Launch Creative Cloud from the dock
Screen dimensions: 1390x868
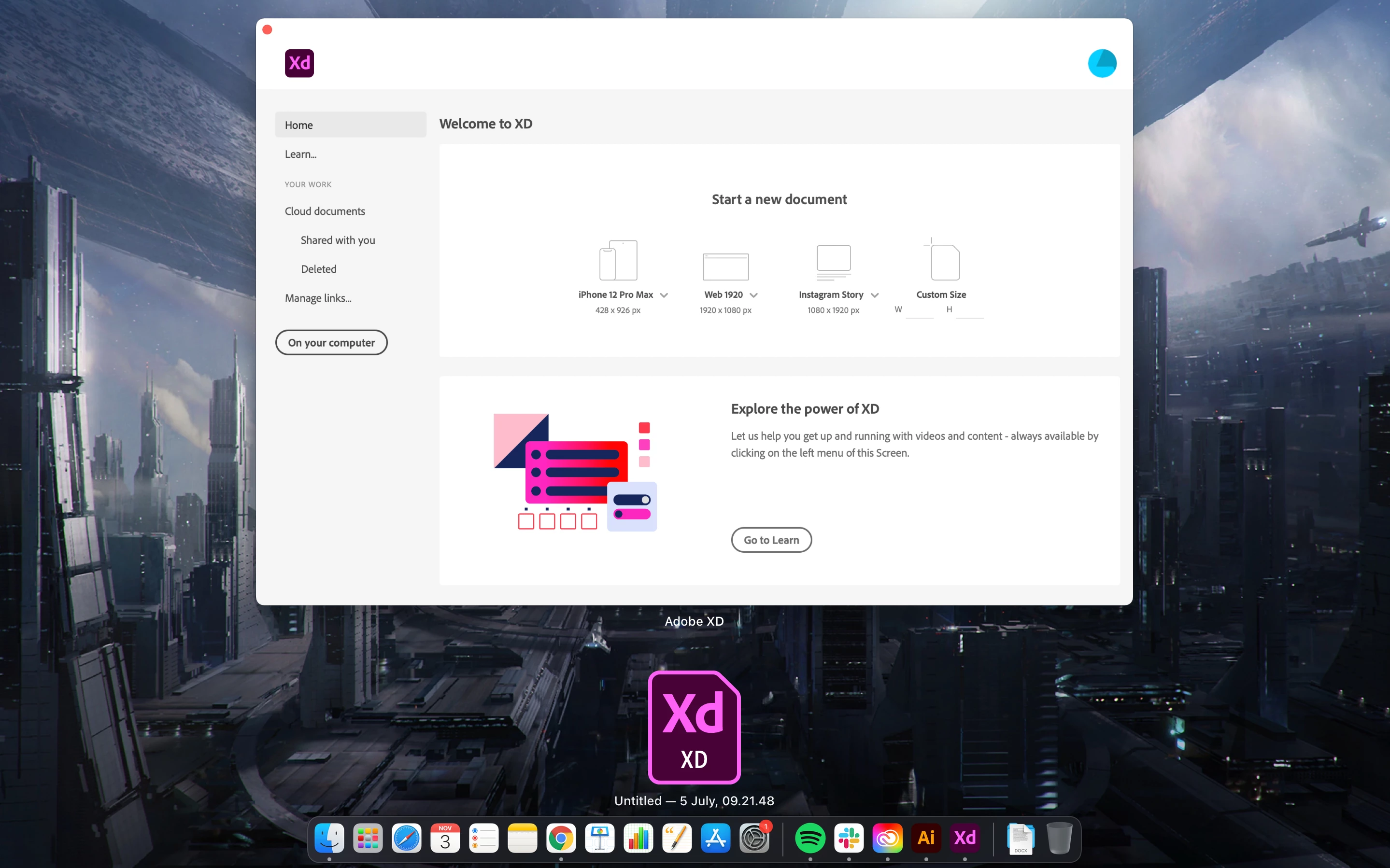click(x=887, y=838)
